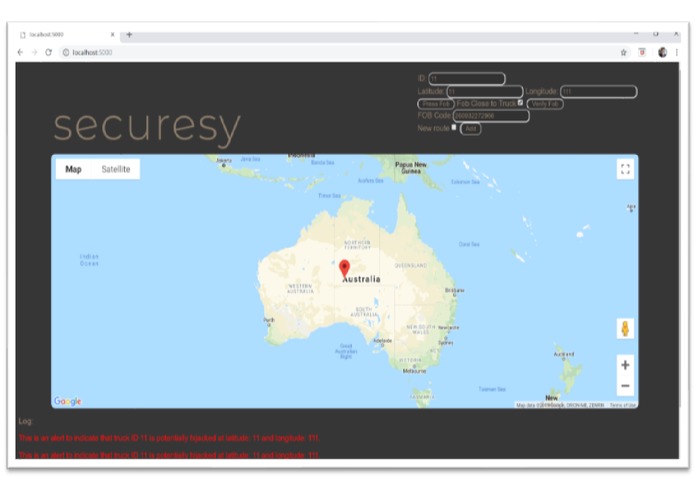
Task: Click the Log heading text
Action: click(x=25, y=421)
